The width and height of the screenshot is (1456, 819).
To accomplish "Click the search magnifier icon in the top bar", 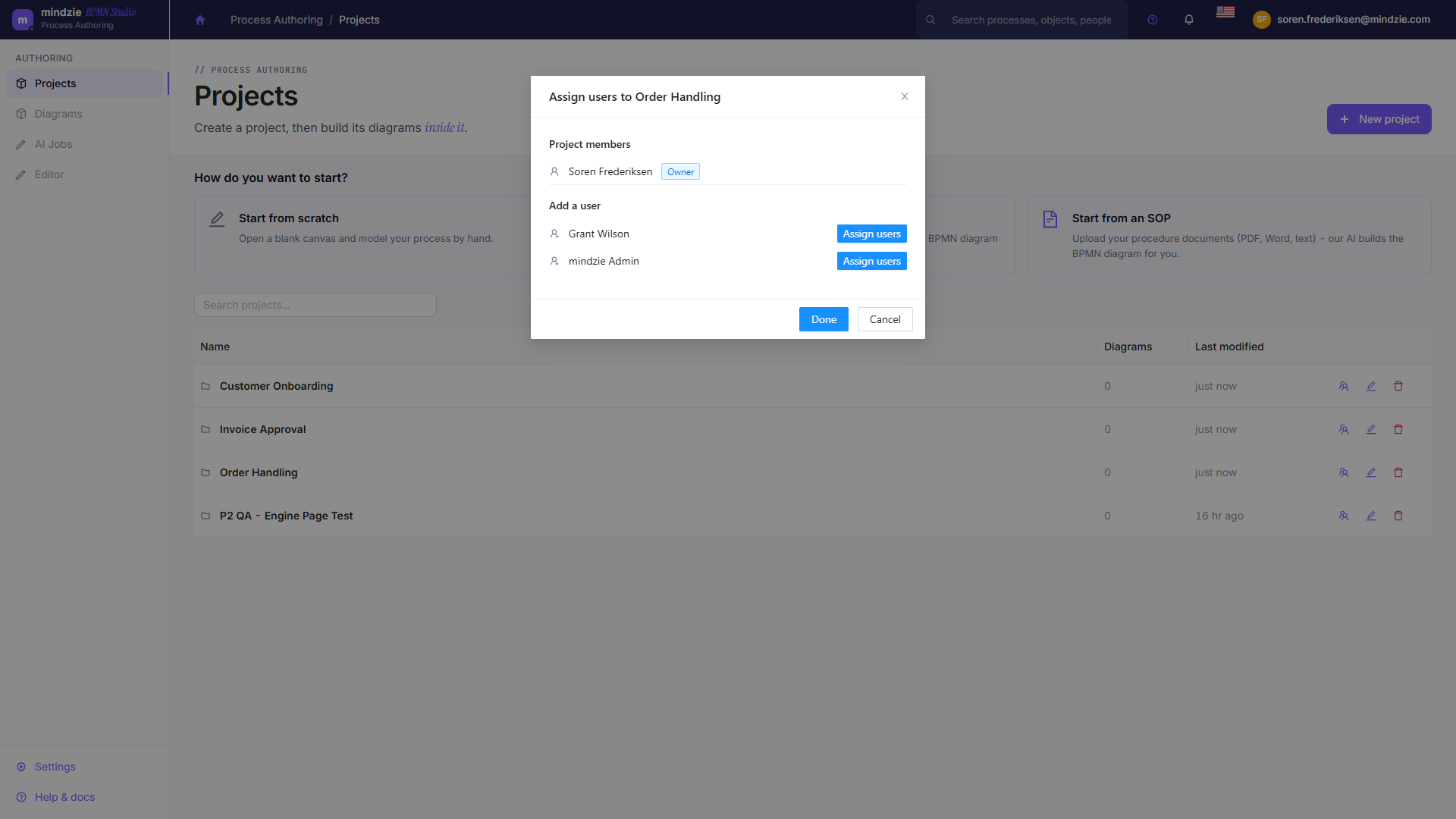I will [x=930, y=20].
